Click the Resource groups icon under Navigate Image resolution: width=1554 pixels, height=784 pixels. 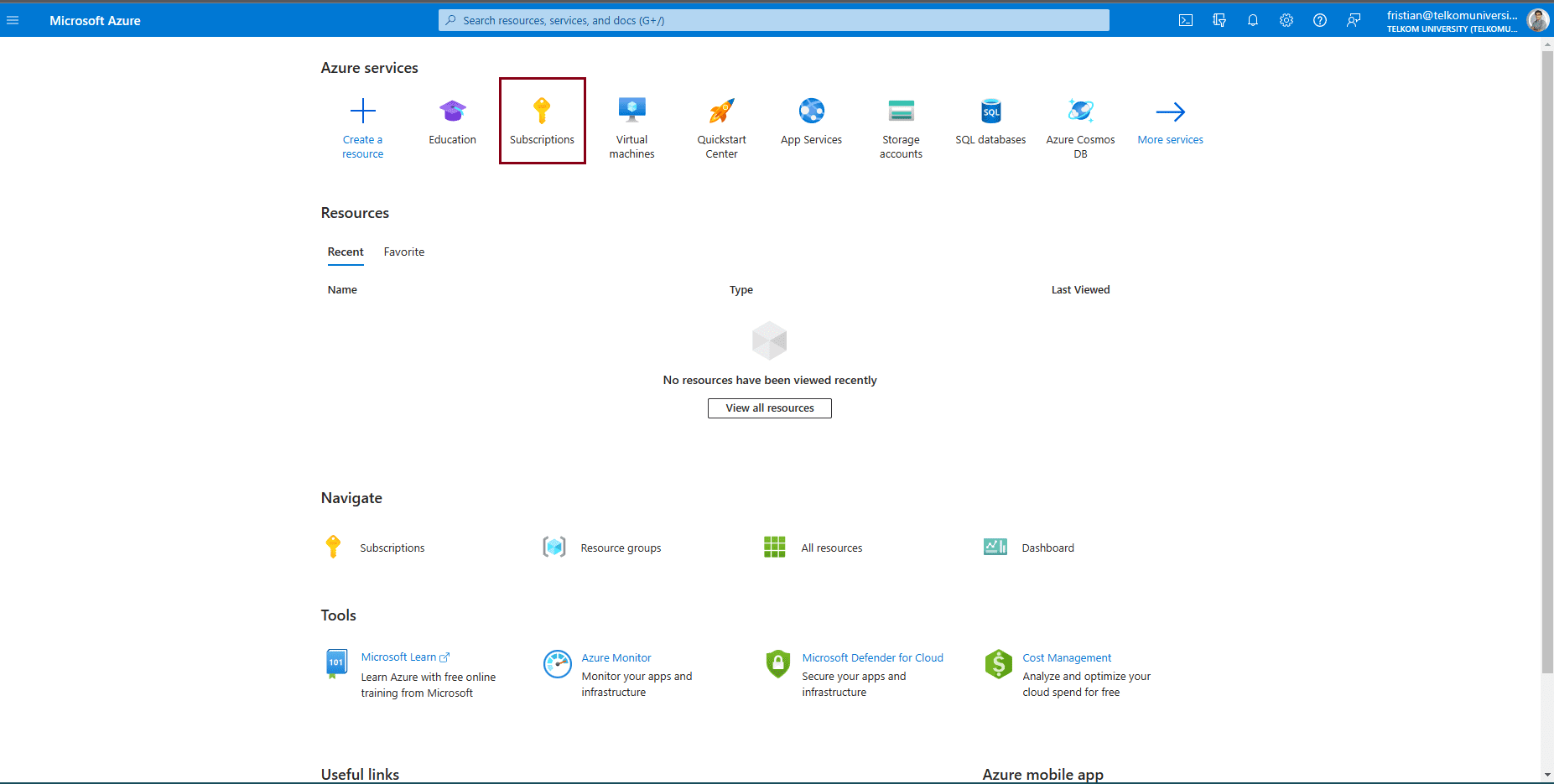[554, 548]
